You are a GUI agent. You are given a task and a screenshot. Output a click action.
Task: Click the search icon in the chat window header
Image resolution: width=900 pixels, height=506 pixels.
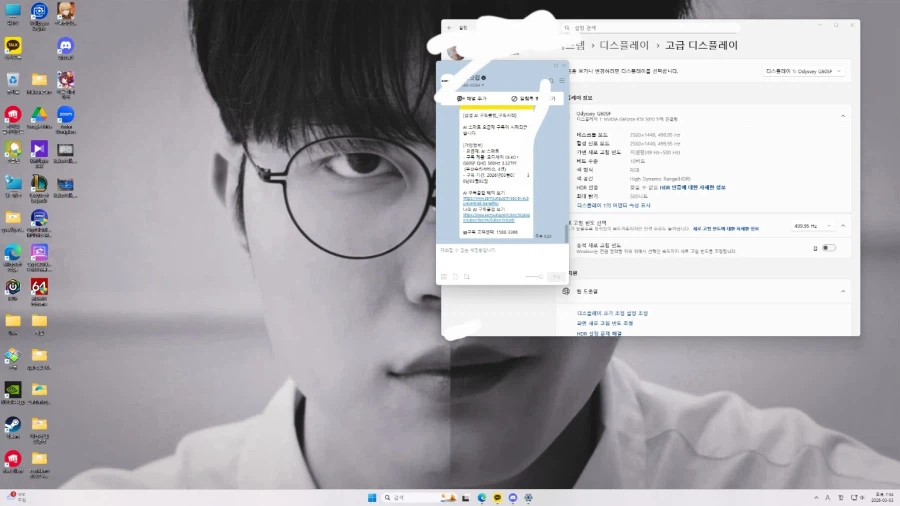point(552,81)
